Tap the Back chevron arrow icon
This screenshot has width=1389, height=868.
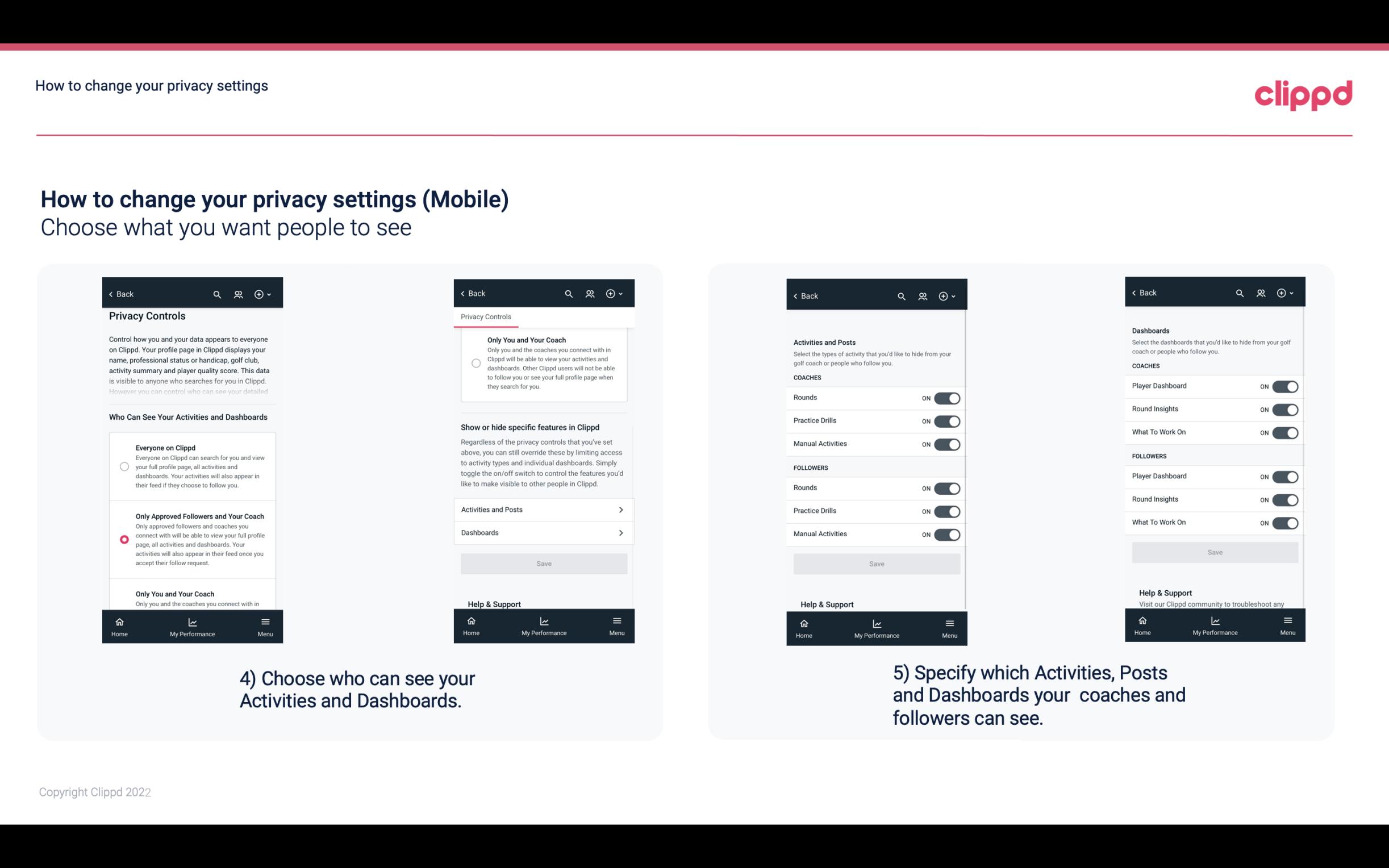(111, 293)
